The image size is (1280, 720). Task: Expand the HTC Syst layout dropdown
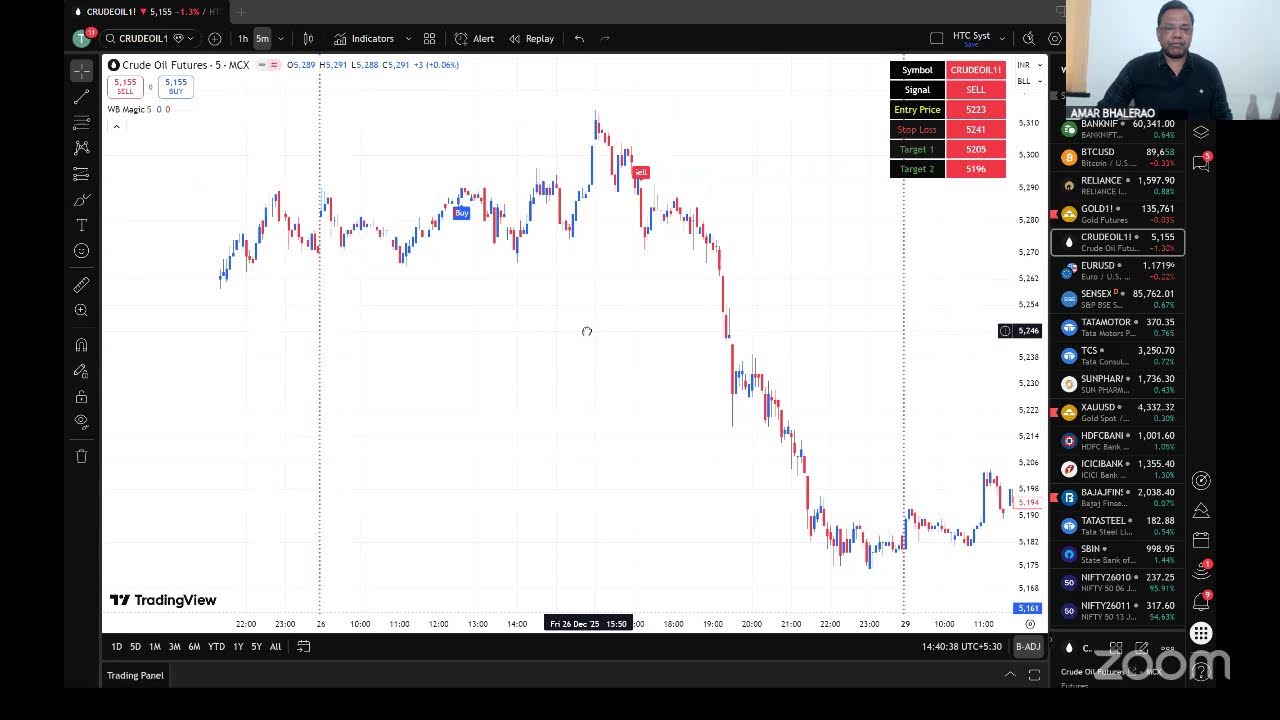pyautogui.click(x=1002, y=39)
